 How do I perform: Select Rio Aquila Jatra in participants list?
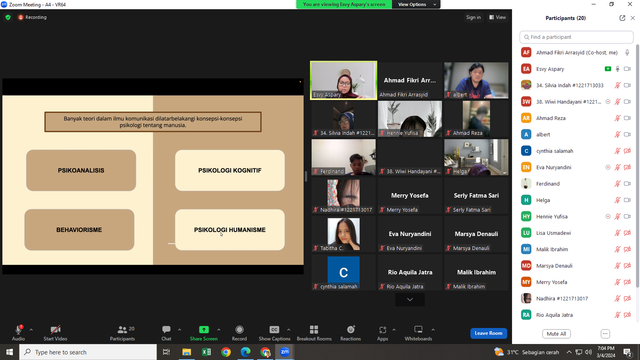click(576, 315)
